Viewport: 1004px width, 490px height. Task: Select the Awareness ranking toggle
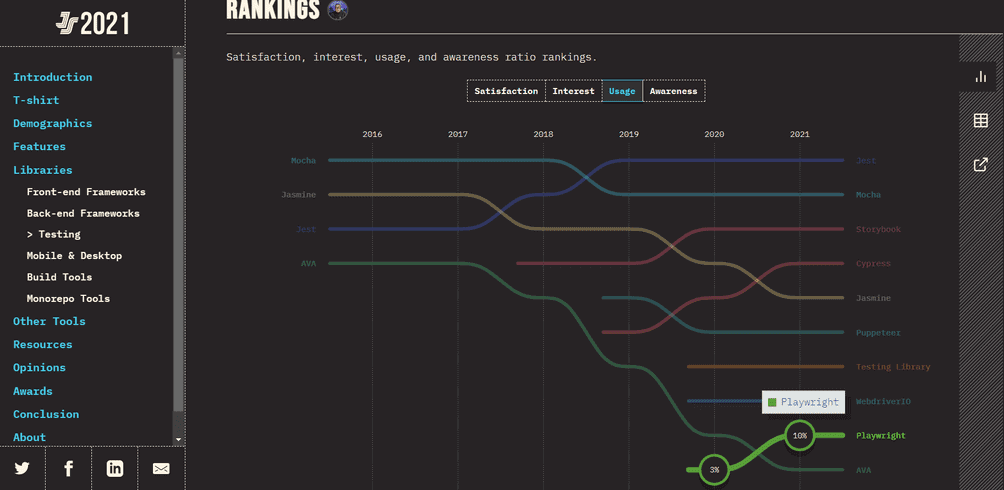tap(673, 91)
